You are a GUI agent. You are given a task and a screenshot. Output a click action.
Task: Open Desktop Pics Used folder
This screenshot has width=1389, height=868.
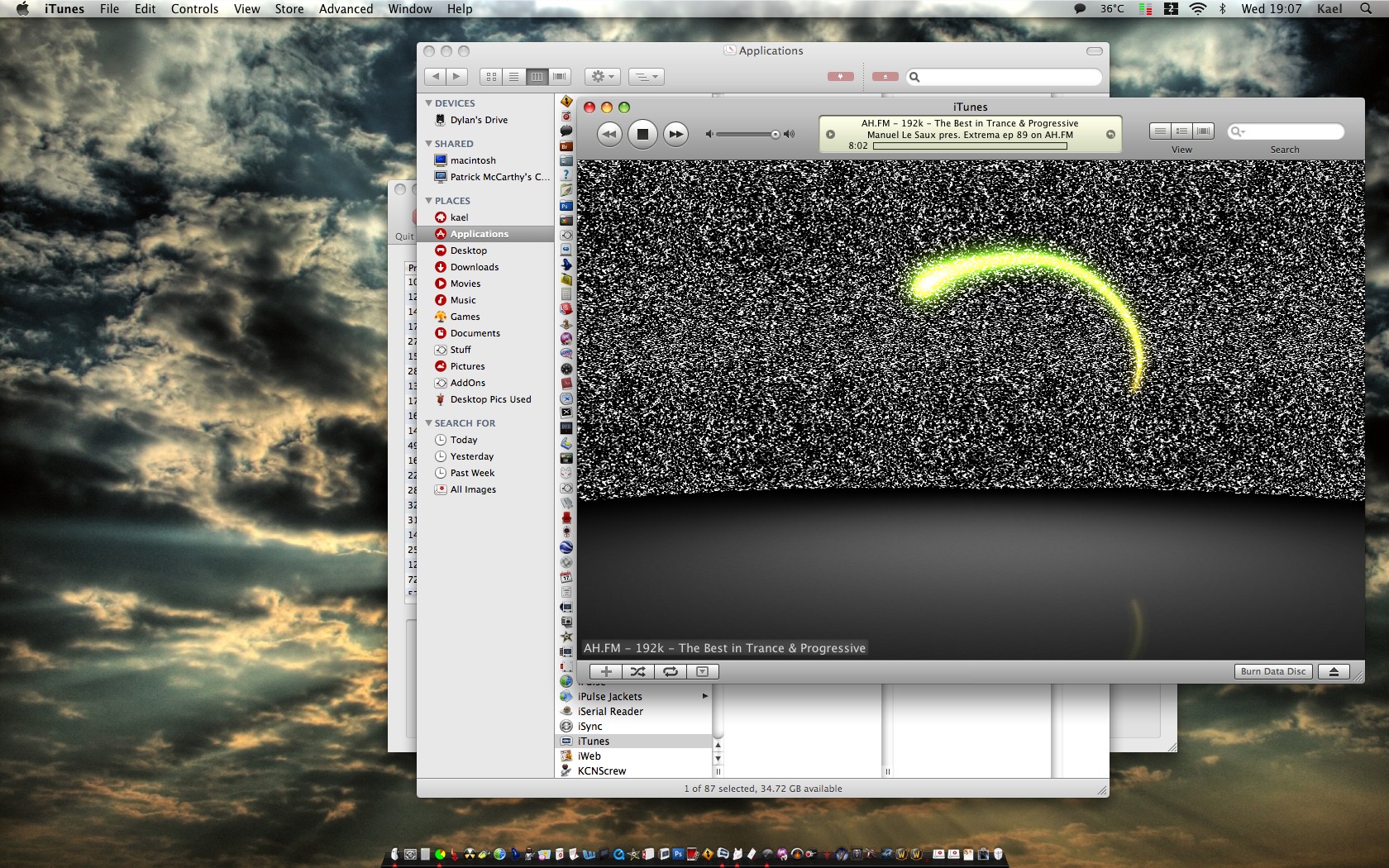[x=485, y=399]
